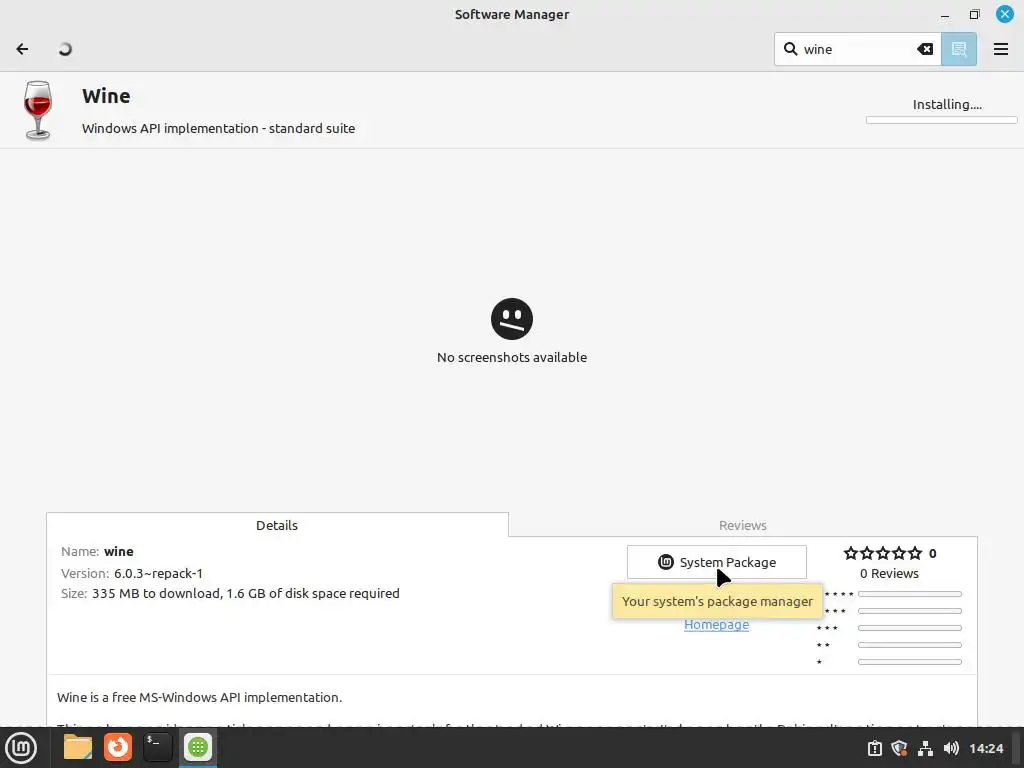The height and width of the screenshot is (768, 1024).
Task: Launch Firefox from the taskbar
Action: (x=118, y=747)
